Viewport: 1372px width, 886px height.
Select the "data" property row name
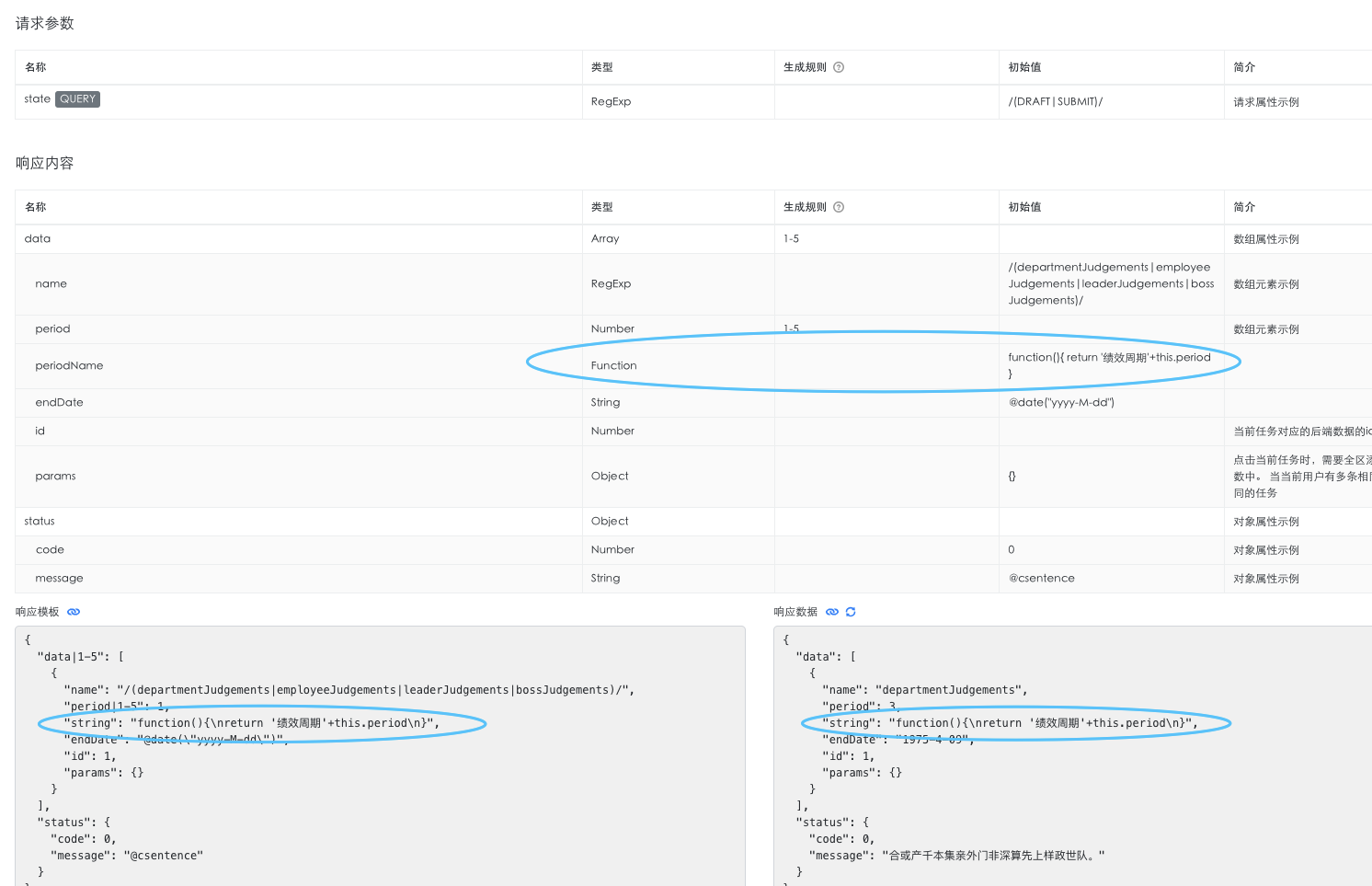pos(38,238)
